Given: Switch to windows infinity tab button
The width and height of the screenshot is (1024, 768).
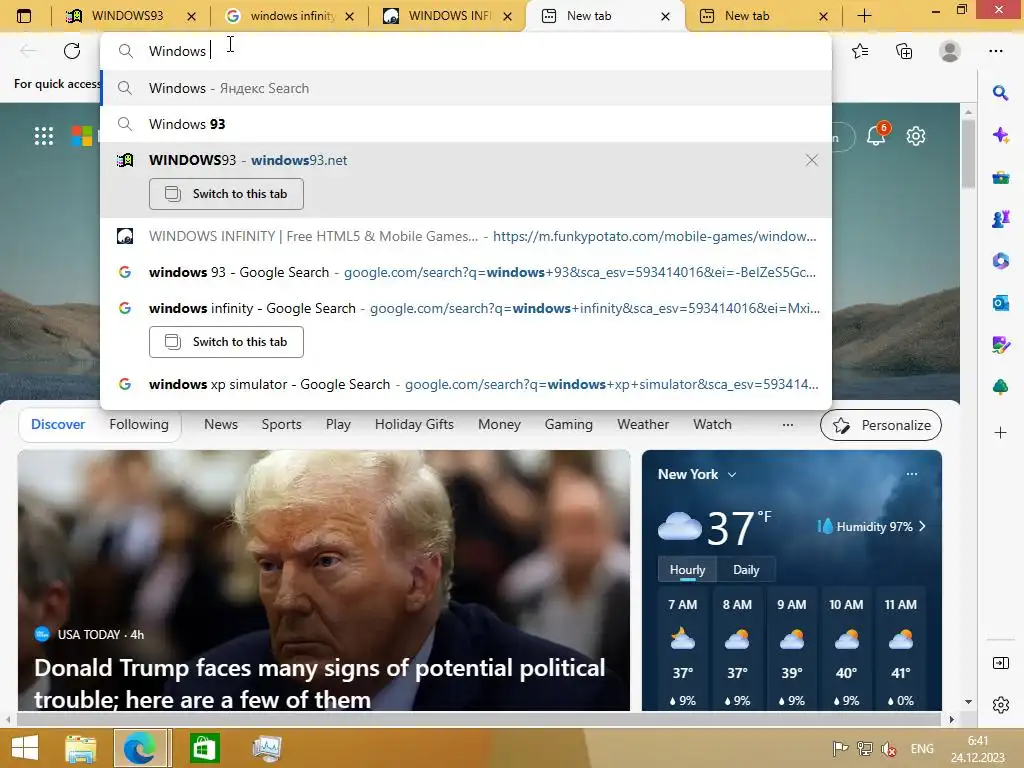Looking at the screenshot, I should click(x=226, y=342).
